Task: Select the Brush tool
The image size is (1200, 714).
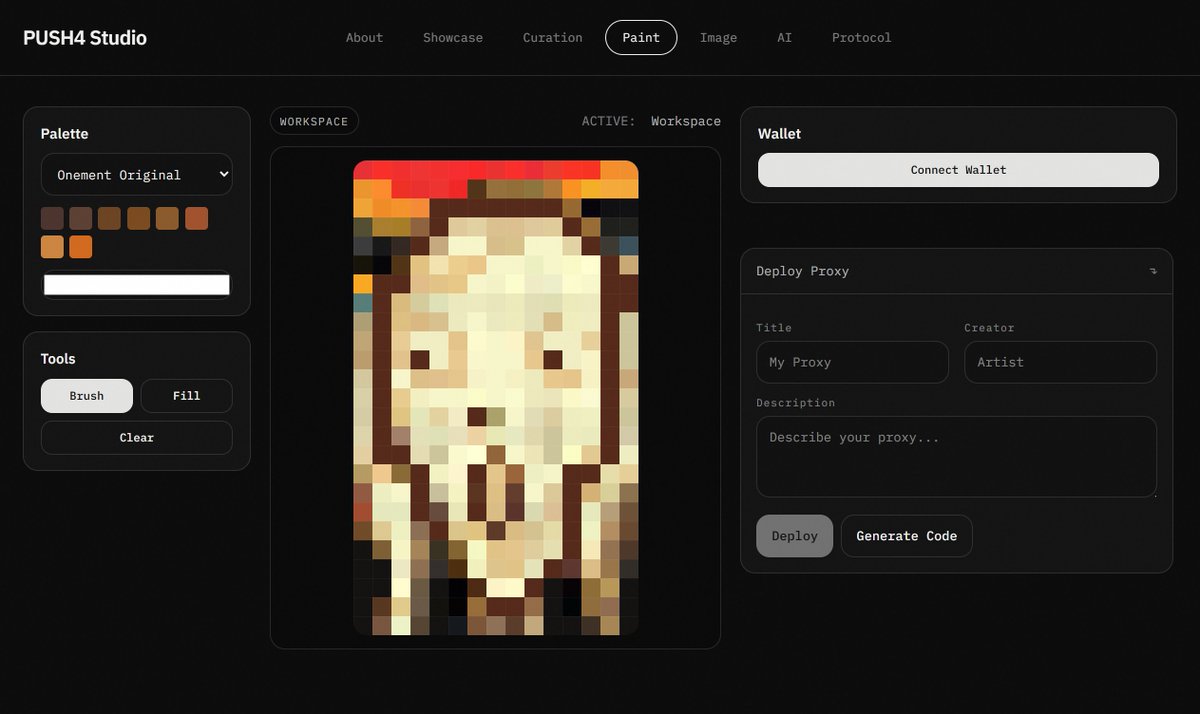Action: (87, 396)
